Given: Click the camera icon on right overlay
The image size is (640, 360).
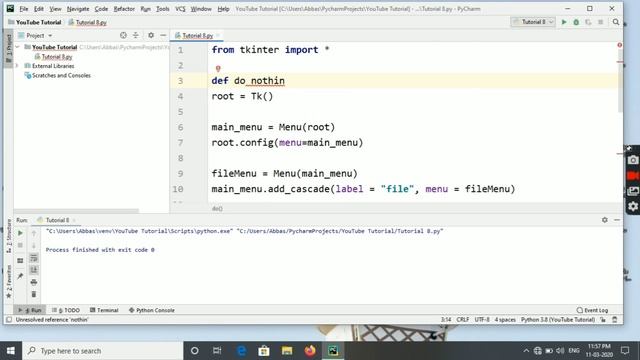Looking at the screenshot, I should click(x=633, y=160).
